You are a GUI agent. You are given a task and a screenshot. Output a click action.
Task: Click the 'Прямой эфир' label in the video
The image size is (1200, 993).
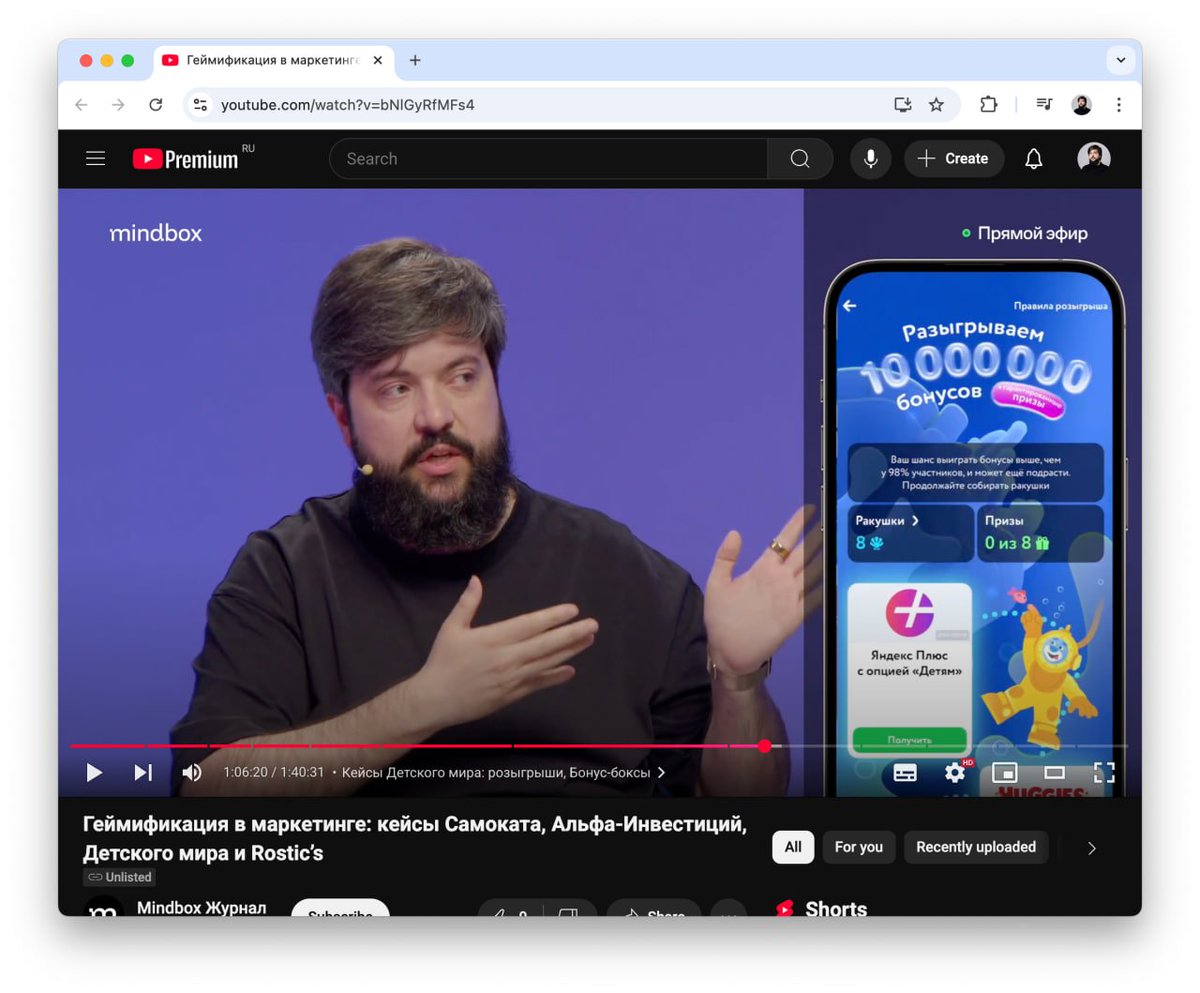1024,233
